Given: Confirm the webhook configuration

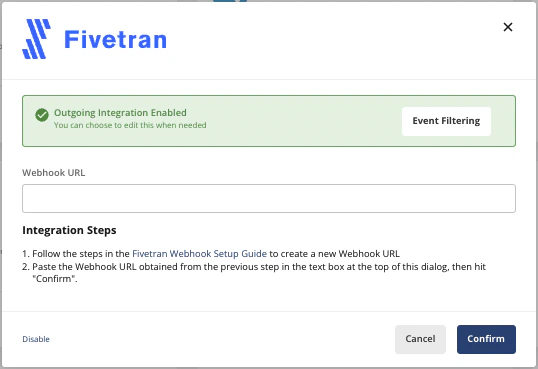Looking at the screenshot, I should click(486, 339).
